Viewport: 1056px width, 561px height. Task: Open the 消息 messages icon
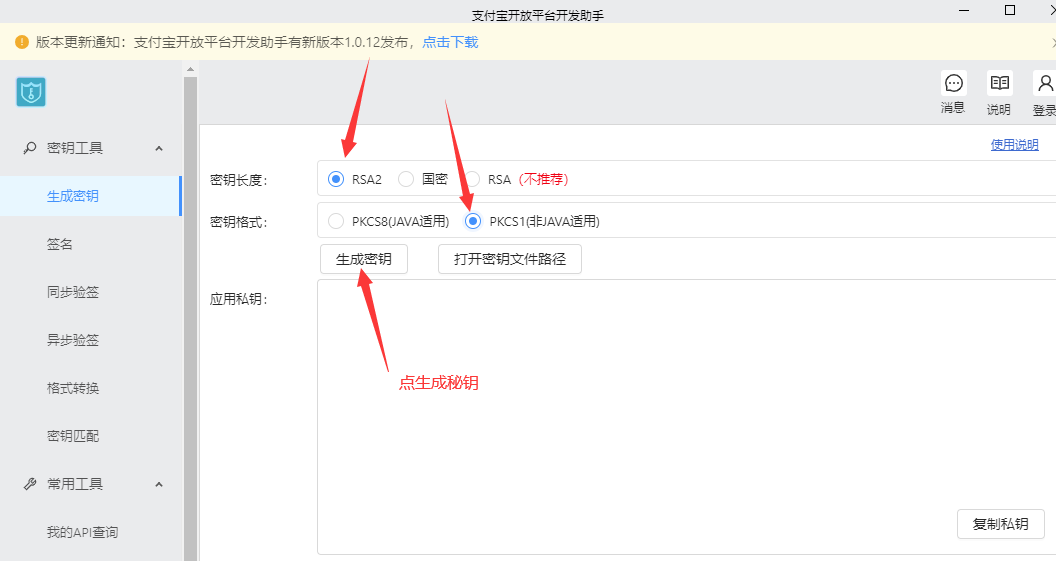953,84
